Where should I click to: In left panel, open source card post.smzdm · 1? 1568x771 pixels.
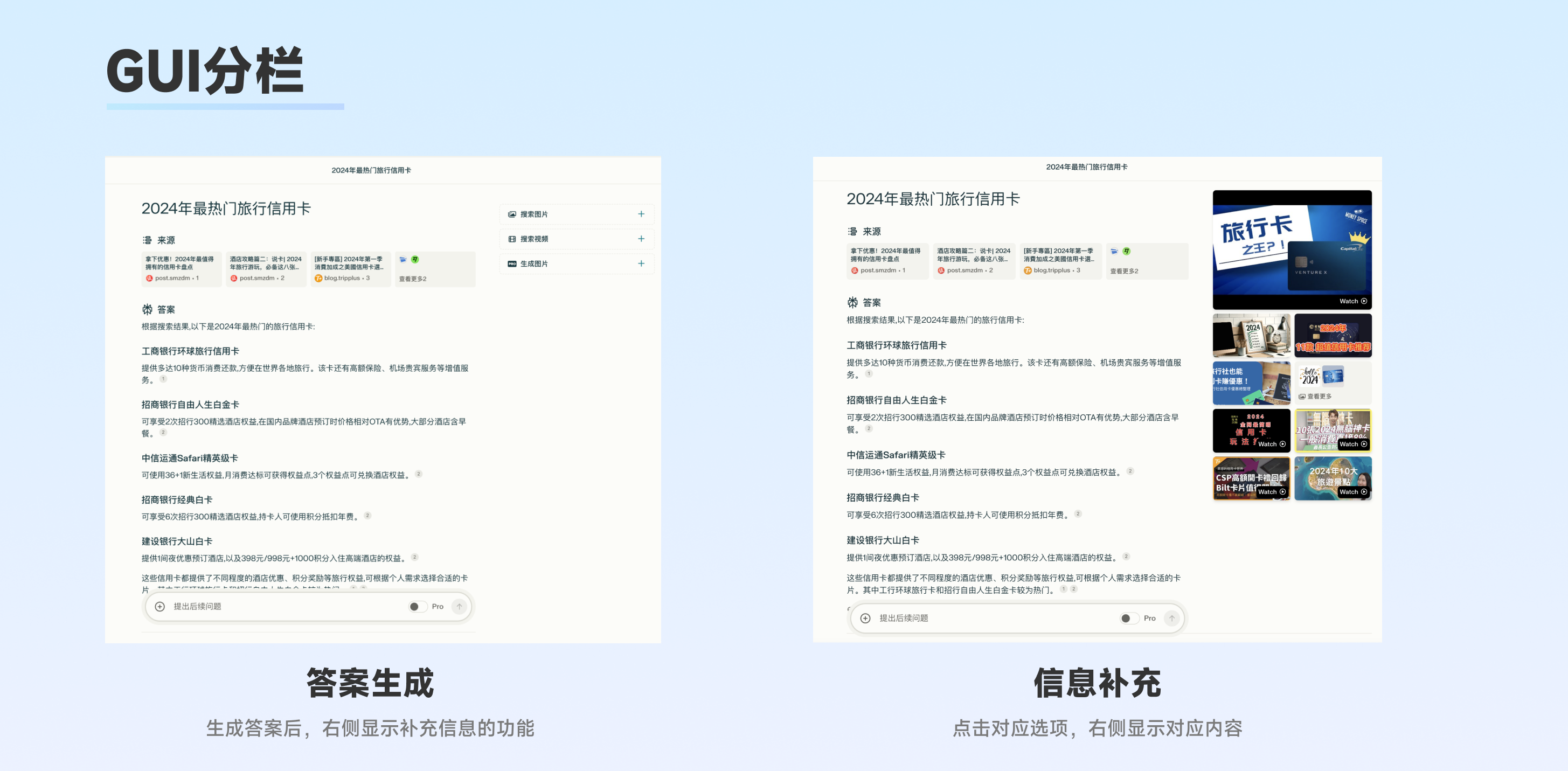coord(182,269)
